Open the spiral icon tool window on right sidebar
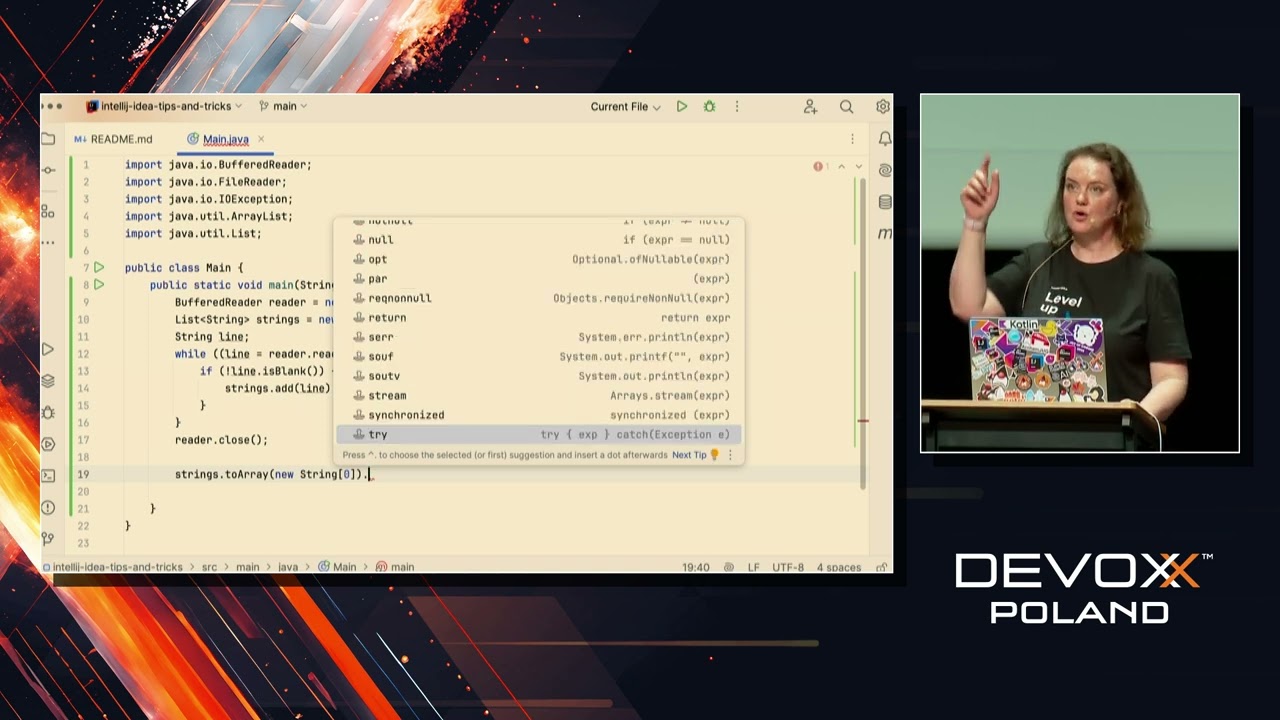Screen dimensions: 1280x720 (x=885, y=171)
